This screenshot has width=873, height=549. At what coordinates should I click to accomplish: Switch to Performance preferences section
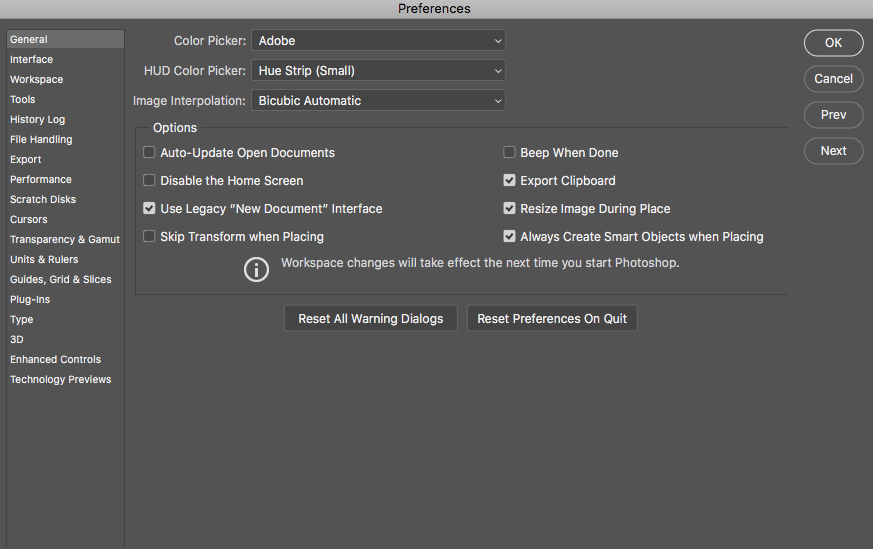click(41, 180)
